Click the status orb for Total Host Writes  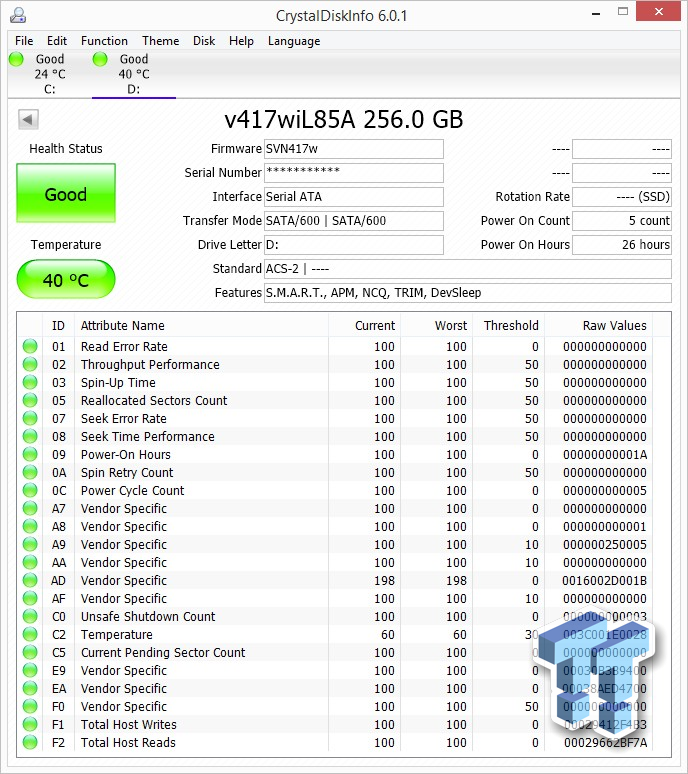coord(30,725)
